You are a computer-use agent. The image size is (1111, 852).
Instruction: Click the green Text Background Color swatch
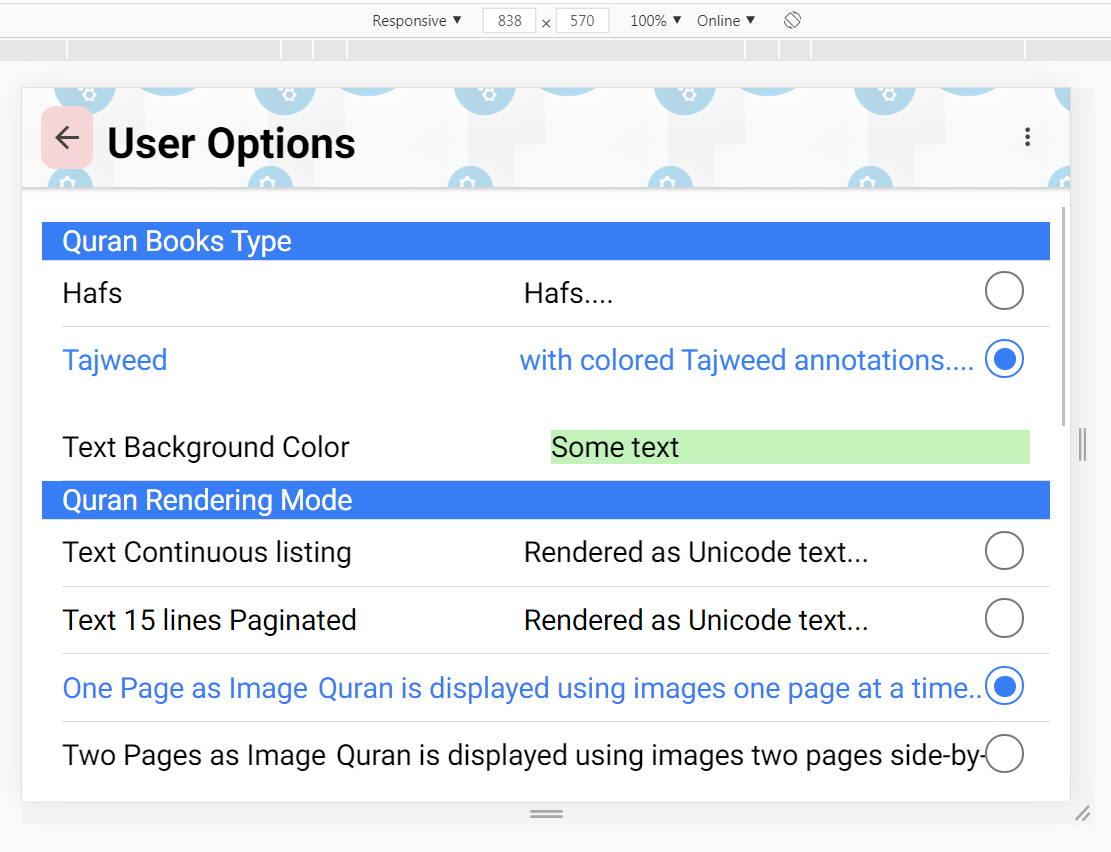[790, 447]
